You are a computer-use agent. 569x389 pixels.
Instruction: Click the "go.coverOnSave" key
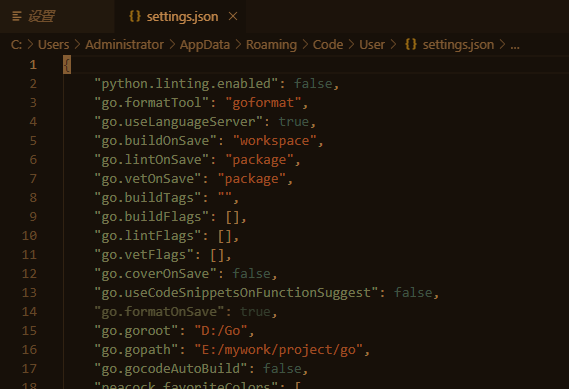pyautogui.click(x=155, y=274)
